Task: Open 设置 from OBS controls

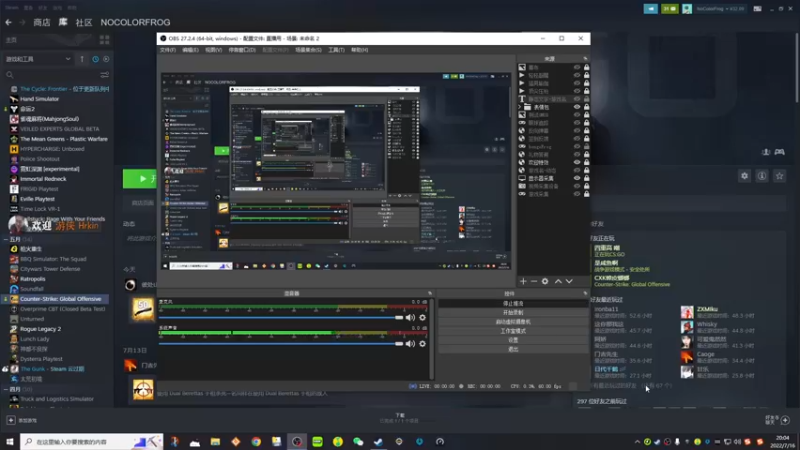Action: click(x=513, y=340)
